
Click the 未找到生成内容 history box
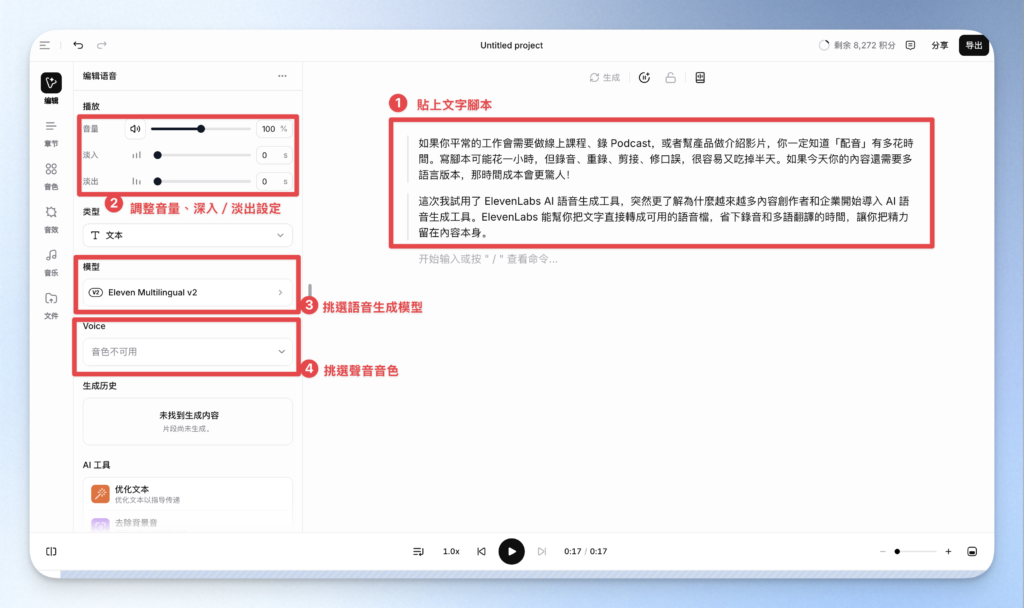187,421
